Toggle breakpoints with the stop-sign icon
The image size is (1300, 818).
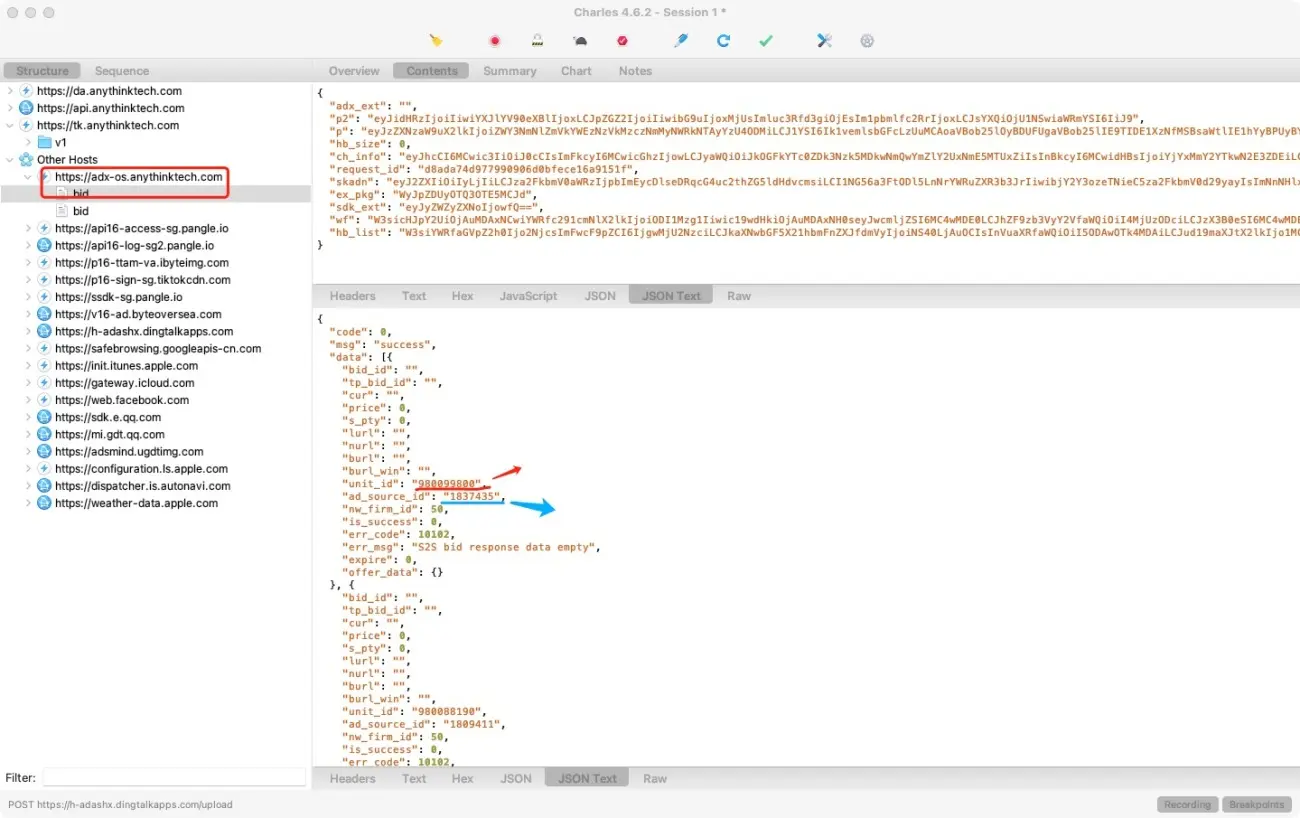tap(622, 40)
